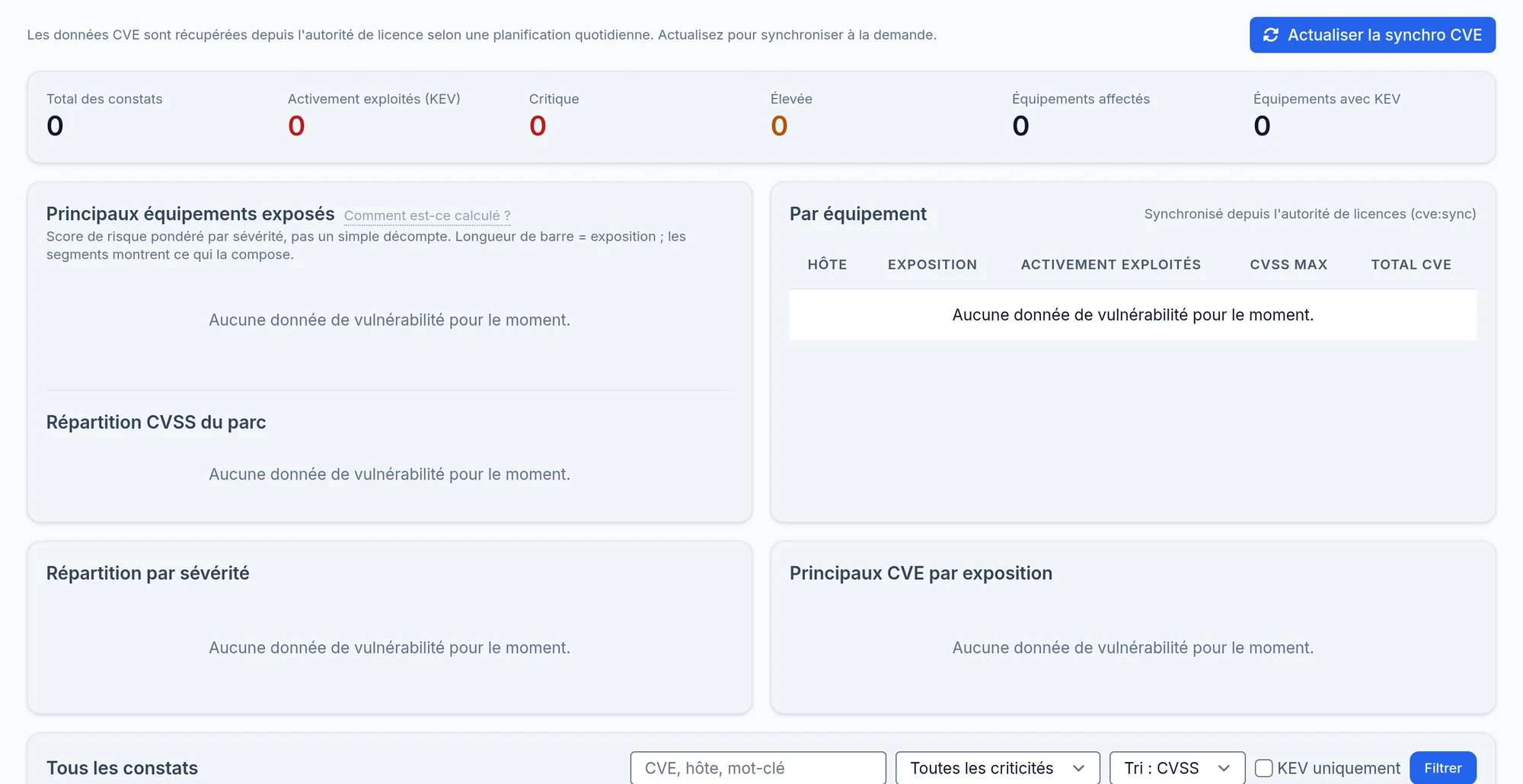Click the 'EXPOSITION' column header
This screenshot has height=784, width=1523.
932,264
